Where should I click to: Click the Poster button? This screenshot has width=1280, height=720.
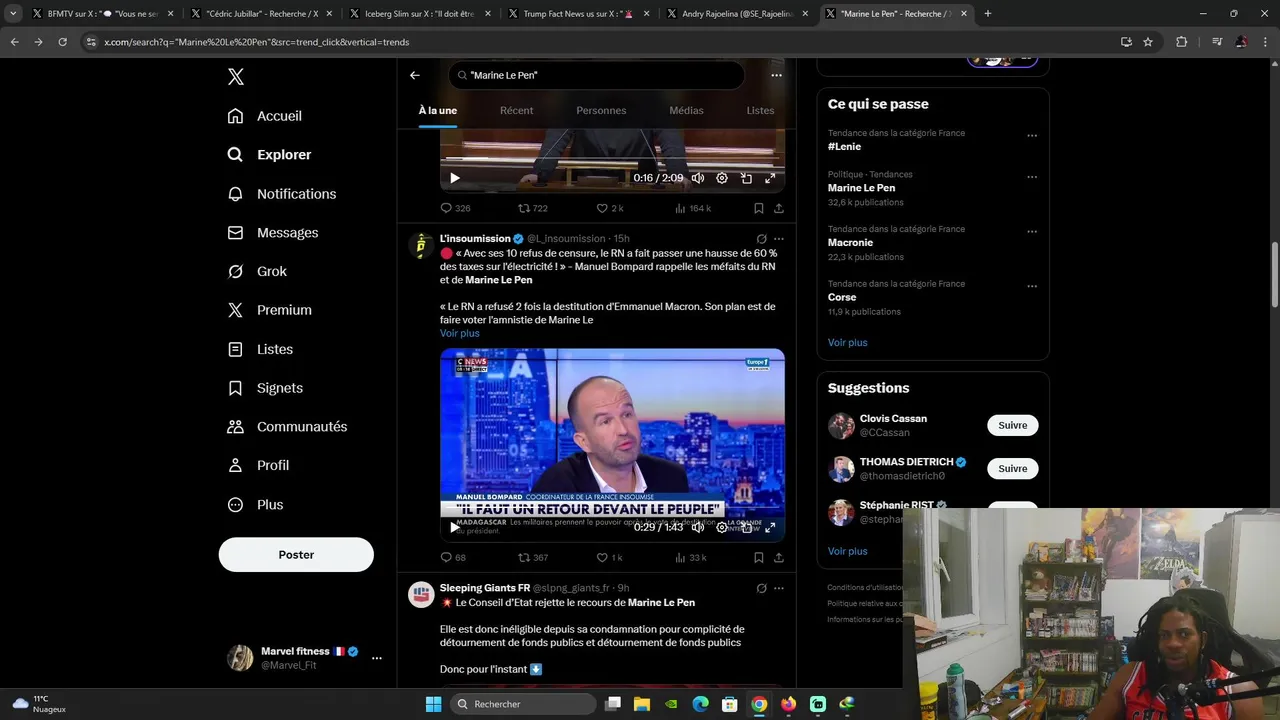pyautogui.click(x=296, y=555)
